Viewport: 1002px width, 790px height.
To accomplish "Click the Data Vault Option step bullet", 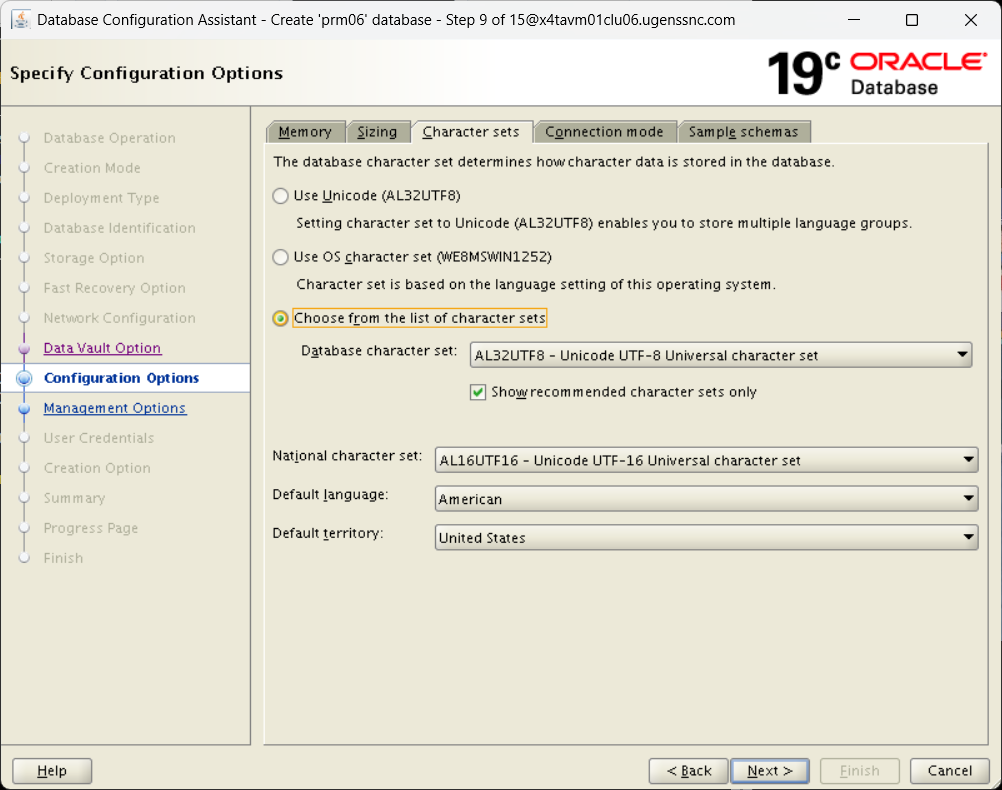I will tap(24, 348).
